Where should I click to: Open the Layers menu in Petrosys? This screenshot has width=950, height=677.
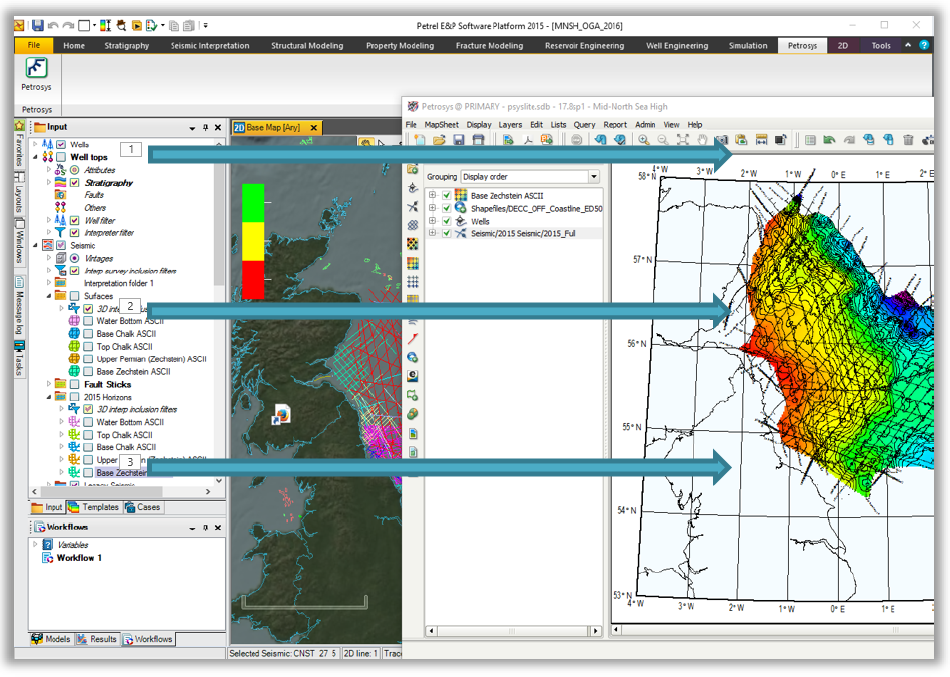[x=510, y=124]
